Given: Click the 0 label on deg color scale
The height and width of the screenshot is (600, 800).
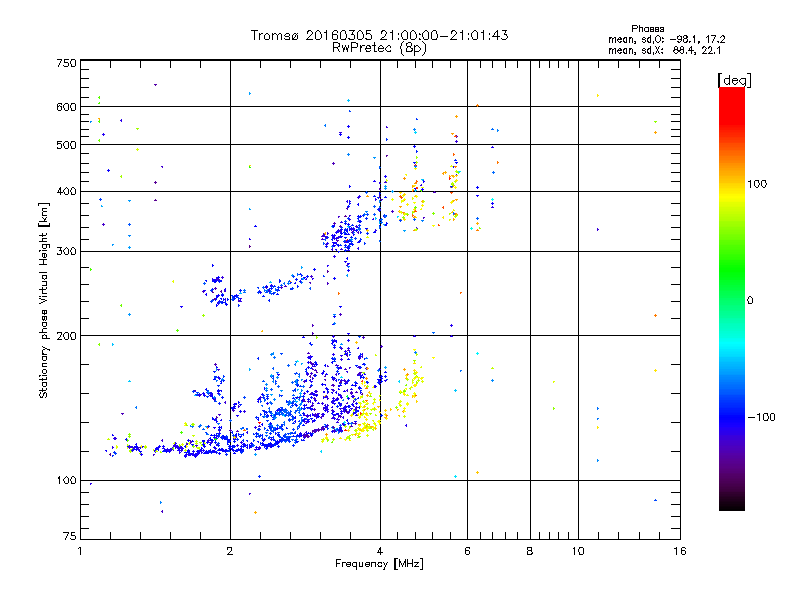Looking at the screenshot, I should pyautogui.click(x=750, y=301).
